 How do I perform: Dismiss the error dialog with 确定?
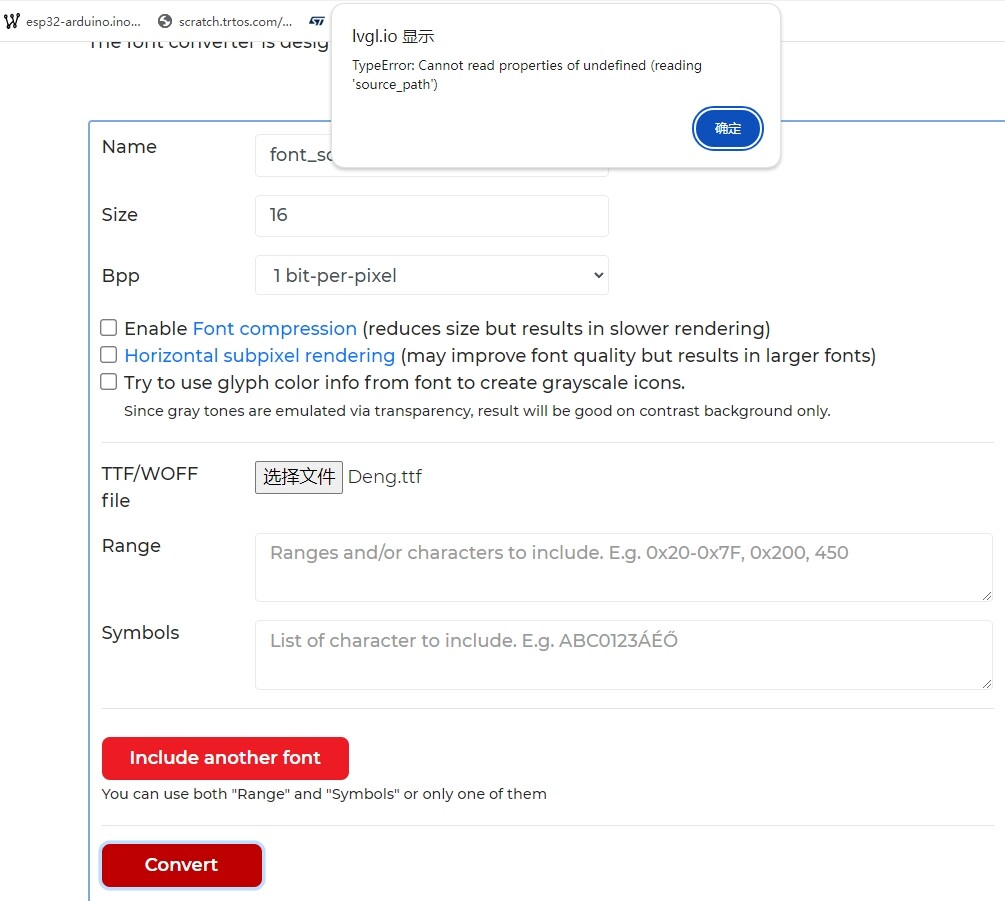click(x=727, y=128)
